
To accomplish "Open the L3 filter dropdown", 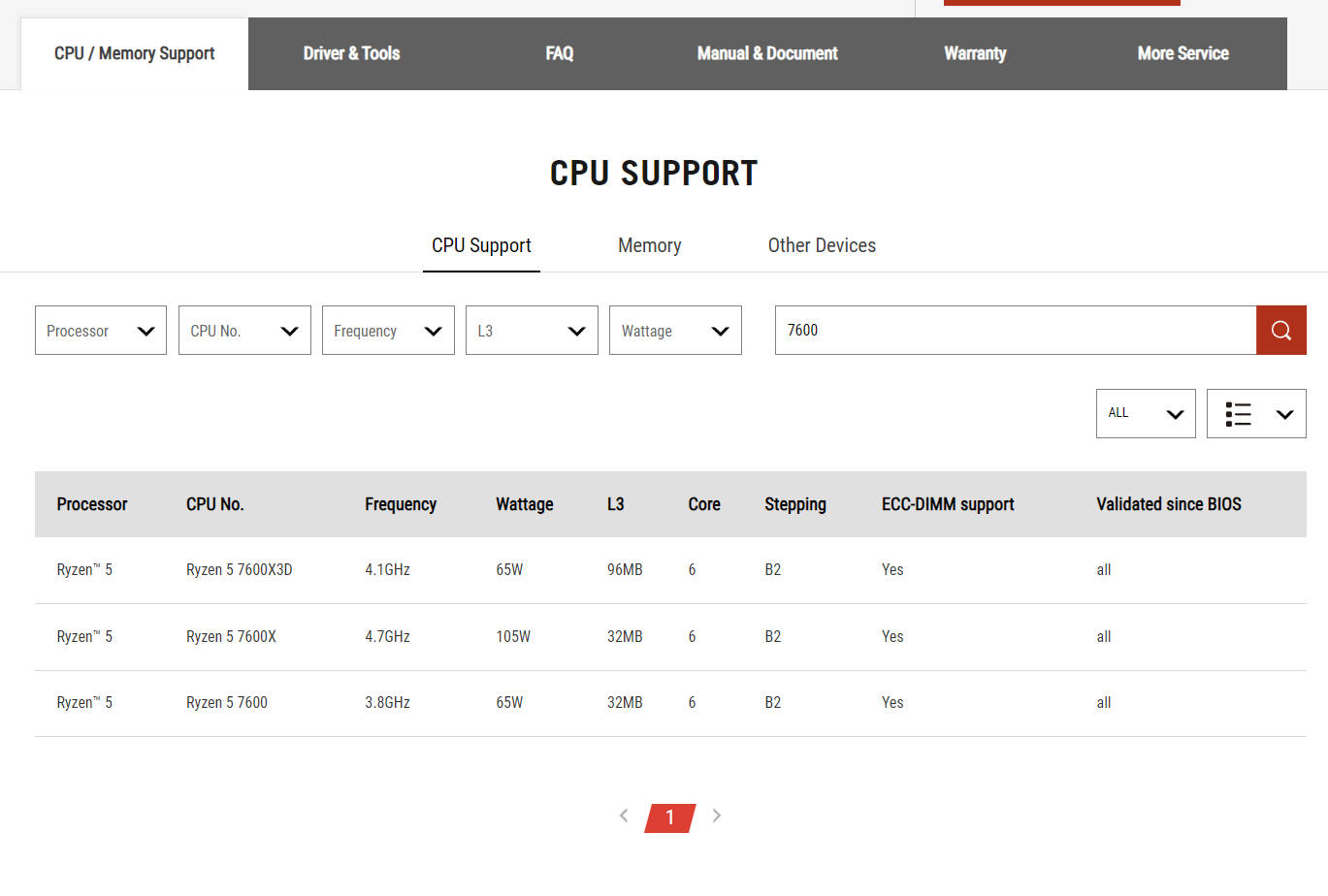I will [532, 331].
